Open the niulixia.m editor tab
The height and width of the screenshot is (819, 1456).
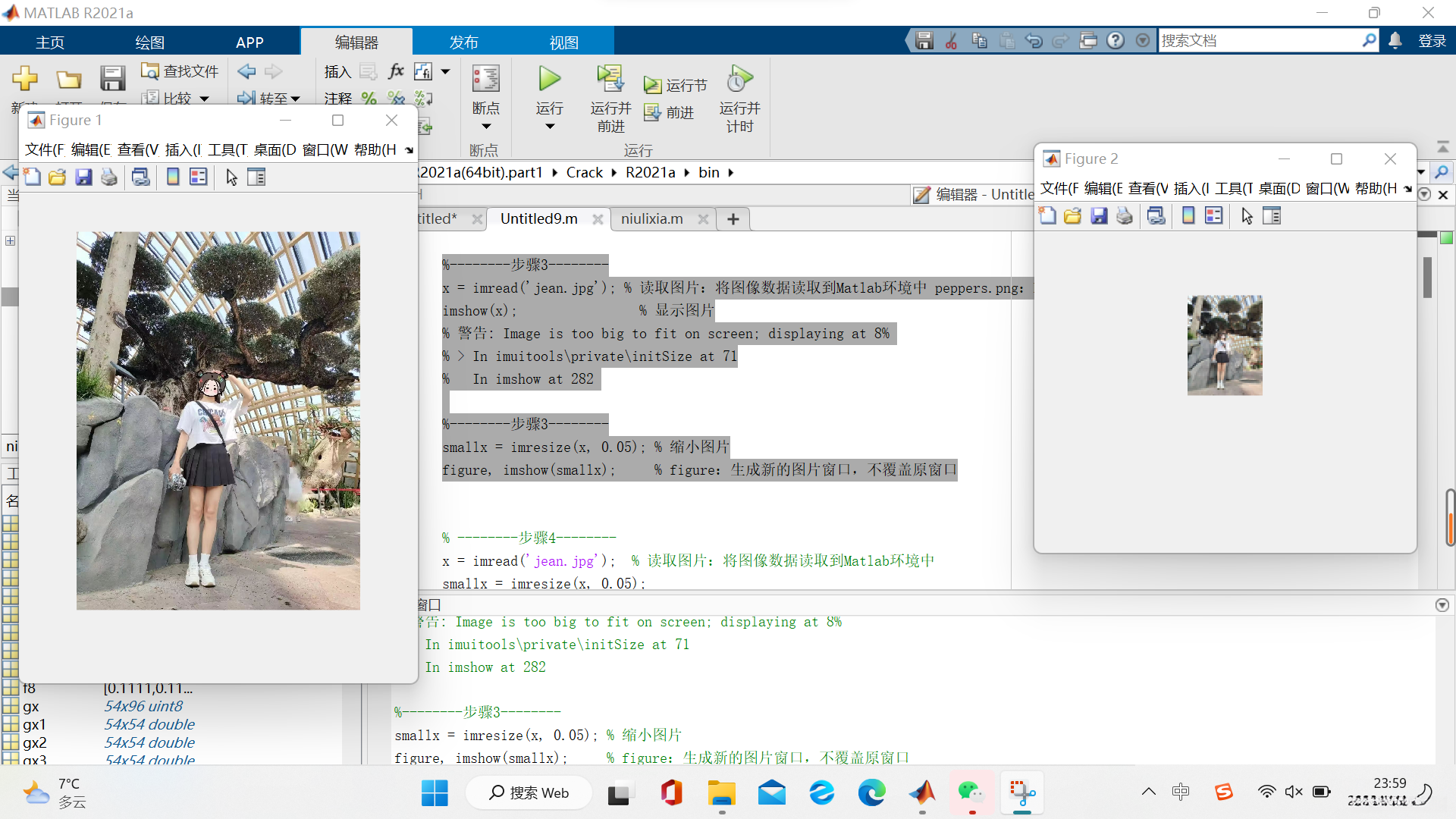click(651, 219)
